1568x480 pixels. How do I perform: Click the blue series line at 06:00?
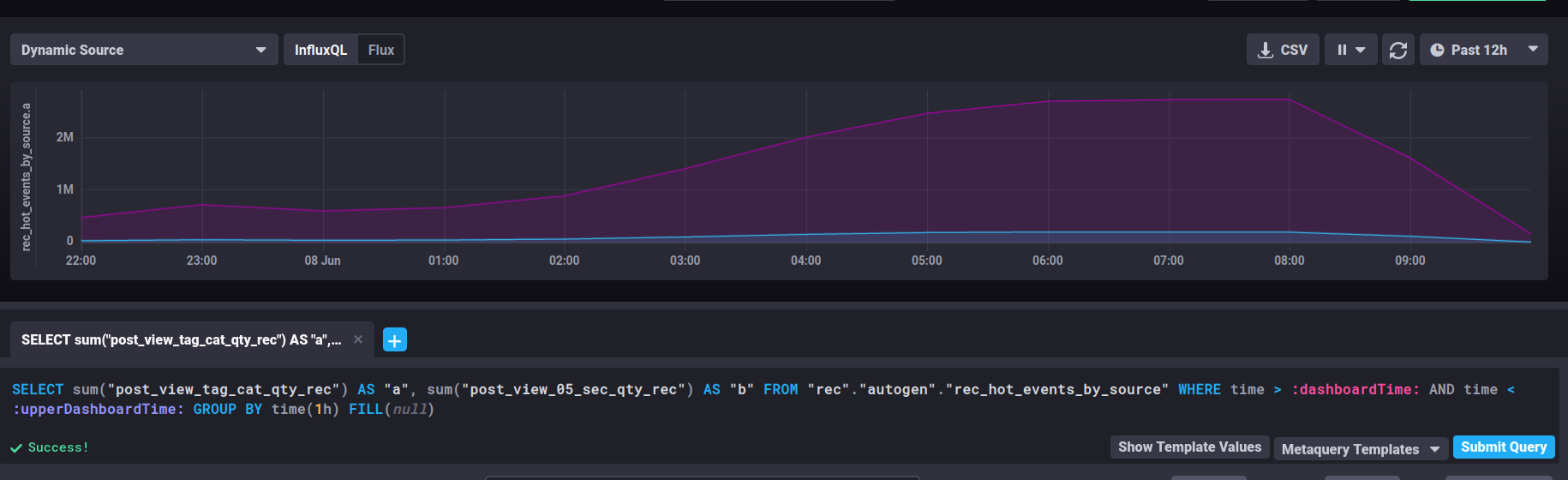[x=1047, y=231]
